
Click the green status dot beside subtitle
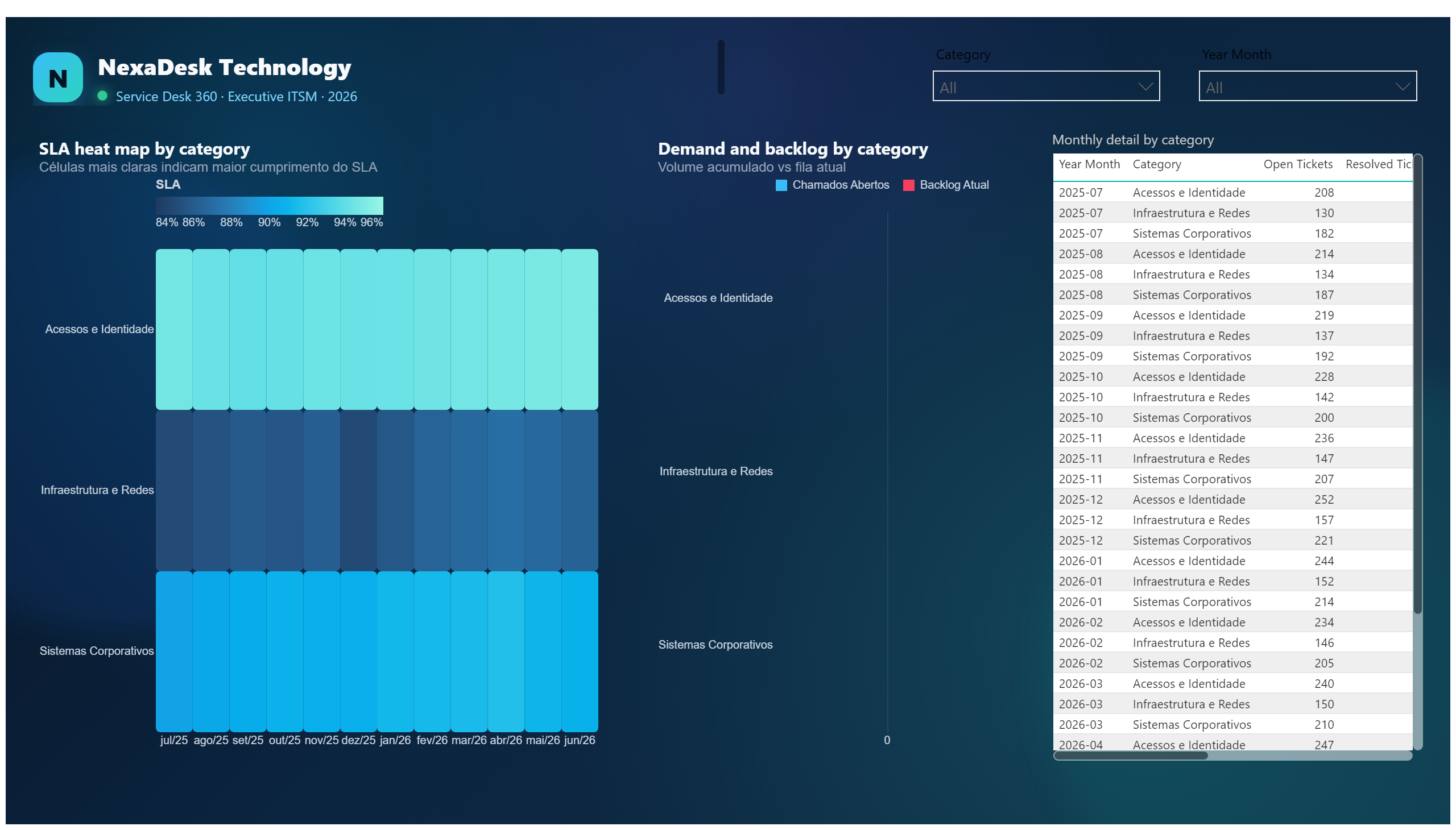[102, 96]
